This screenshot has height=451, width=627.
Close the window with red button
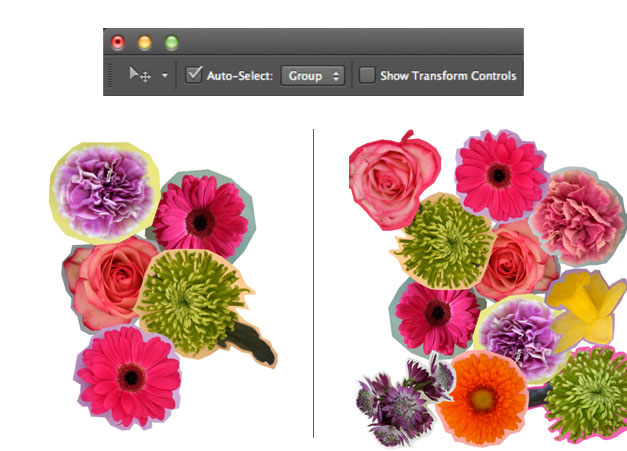coord(118,42)
